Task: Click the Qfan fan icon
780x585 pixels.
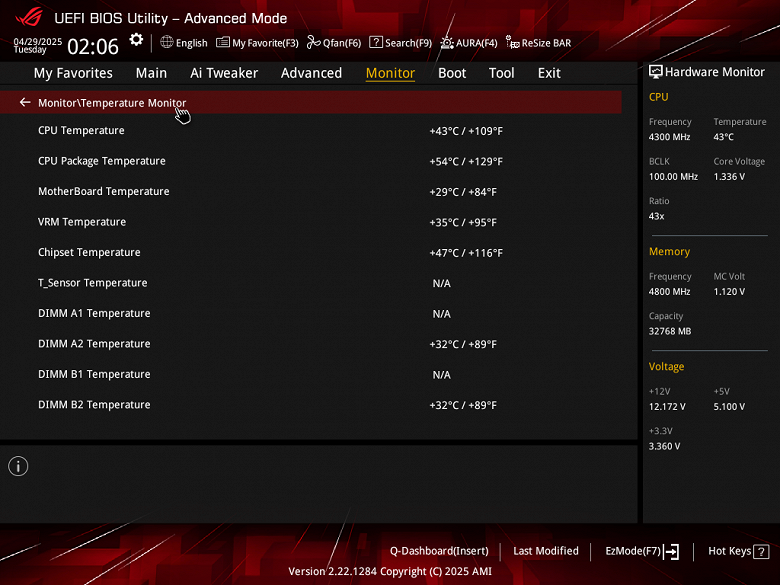Action: pos(313,42)
